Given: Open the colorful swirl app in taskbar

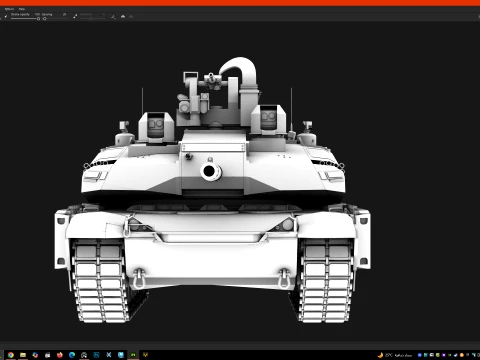Looking at the screenshot, I should pos(35,355).
